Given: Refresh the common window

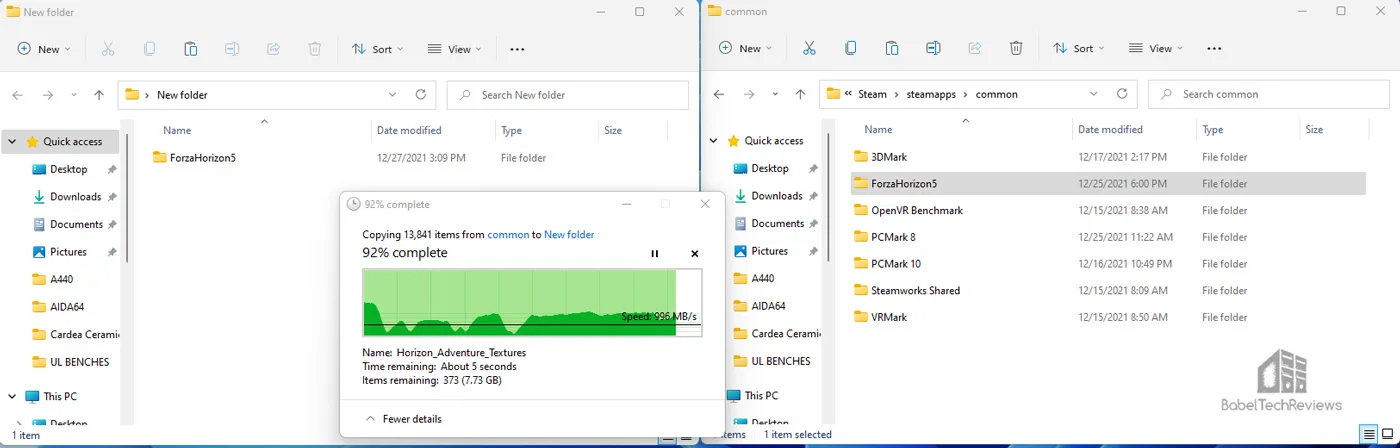Looking at the screenshot, I should coord(1122,94).
